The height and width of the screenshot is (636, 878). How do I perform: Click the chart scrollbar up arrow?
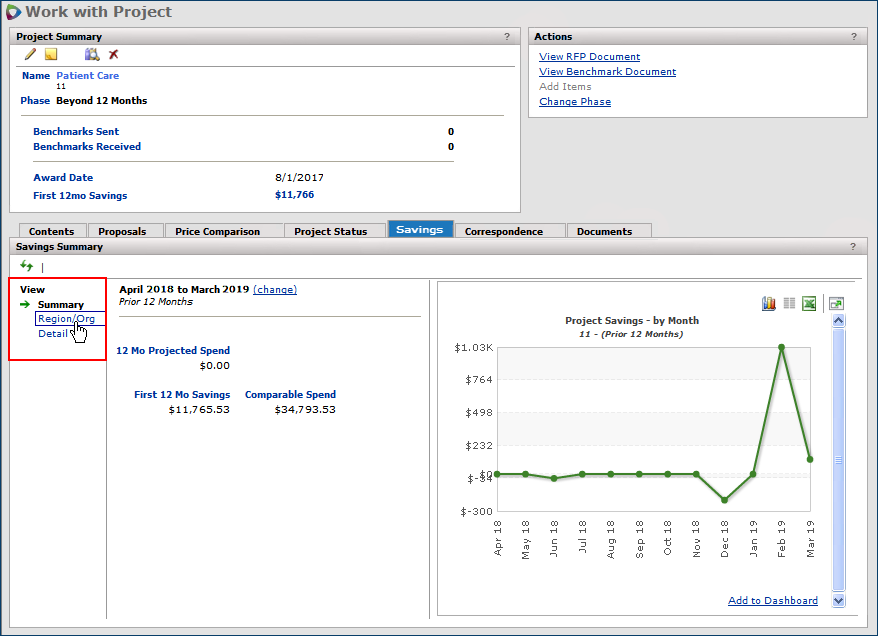tap(838, 320)
